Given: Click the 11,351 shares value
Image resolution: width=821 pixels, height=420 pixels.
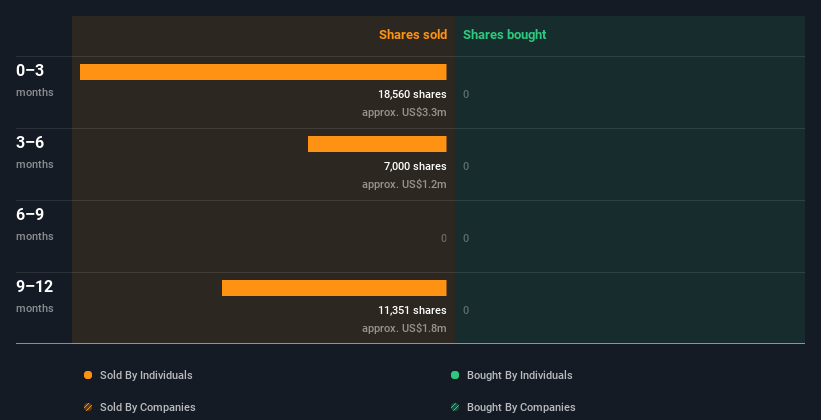Looking at the screenshot, I should click(412, 311).
